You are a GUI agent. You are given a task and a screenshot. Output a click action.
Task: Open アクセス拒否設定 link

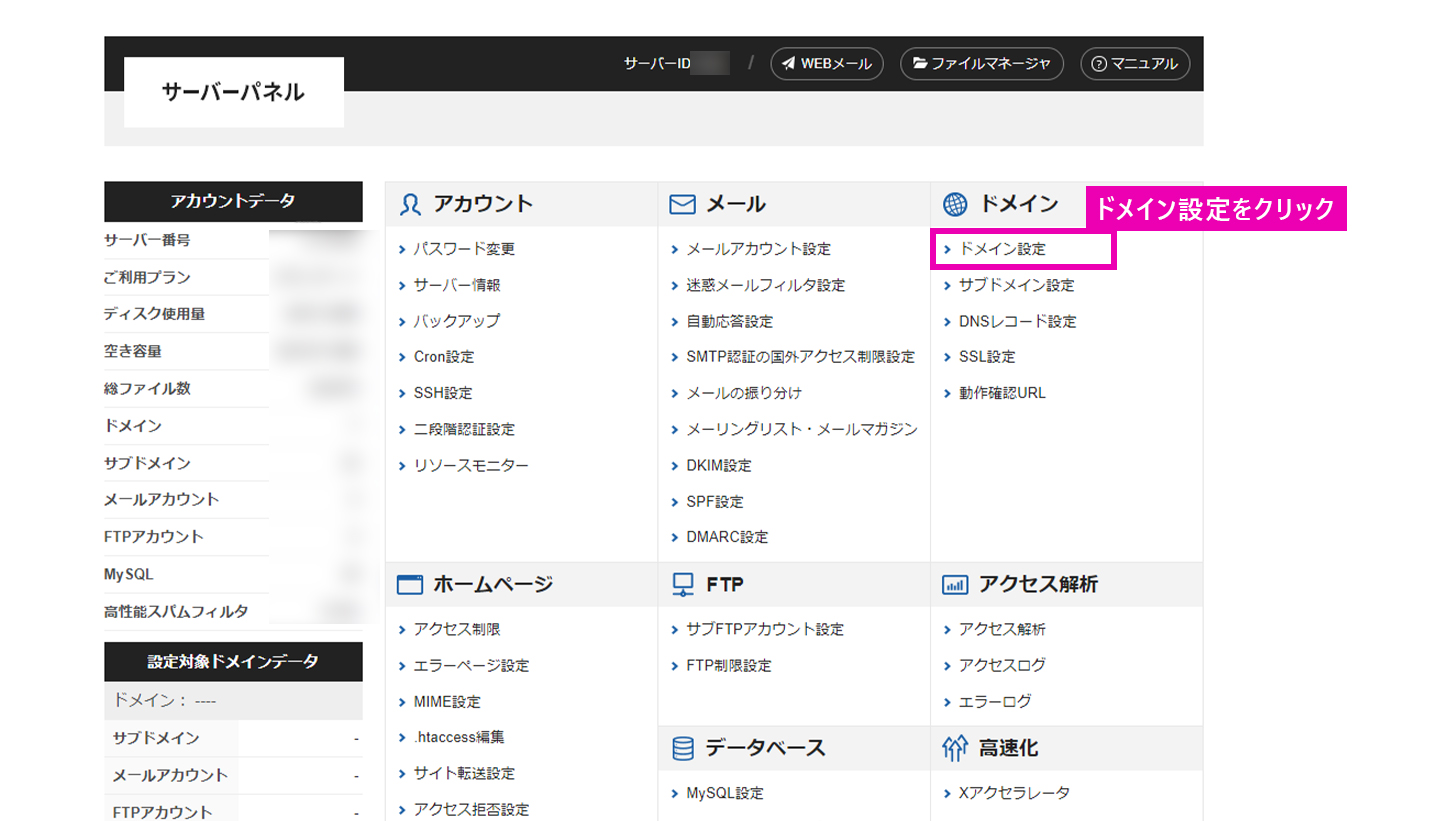click(471, 809)
